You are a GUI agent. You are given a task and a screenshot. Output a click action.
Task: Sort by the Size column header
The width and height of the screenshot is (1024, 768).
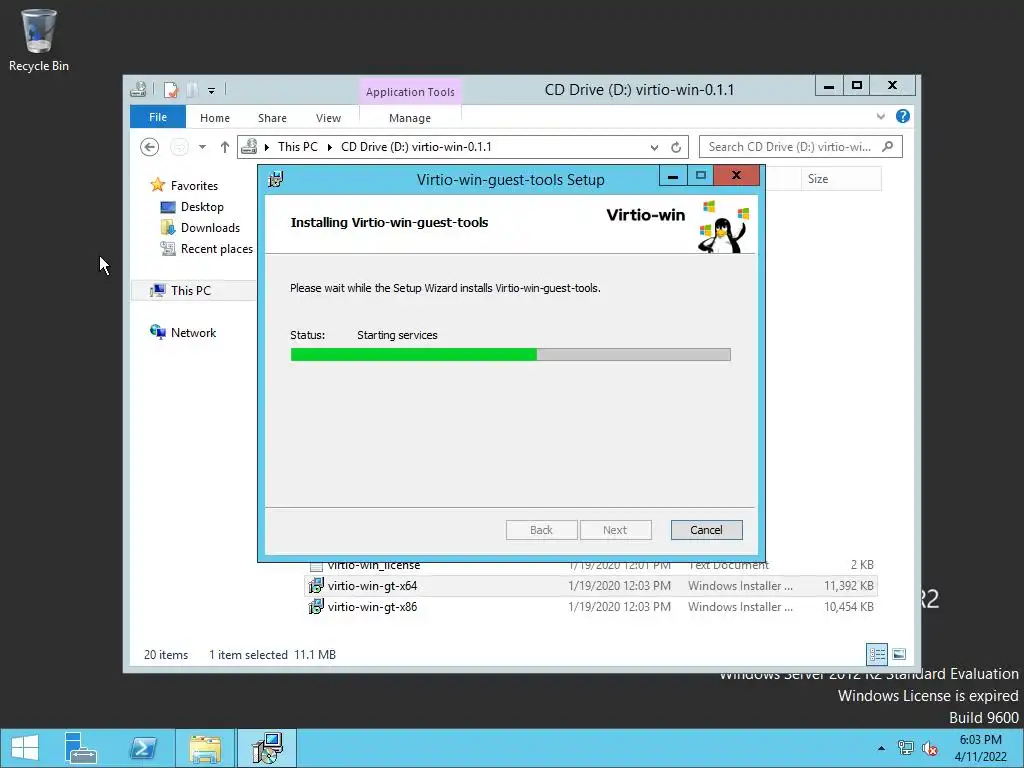[x=841, y=179]
